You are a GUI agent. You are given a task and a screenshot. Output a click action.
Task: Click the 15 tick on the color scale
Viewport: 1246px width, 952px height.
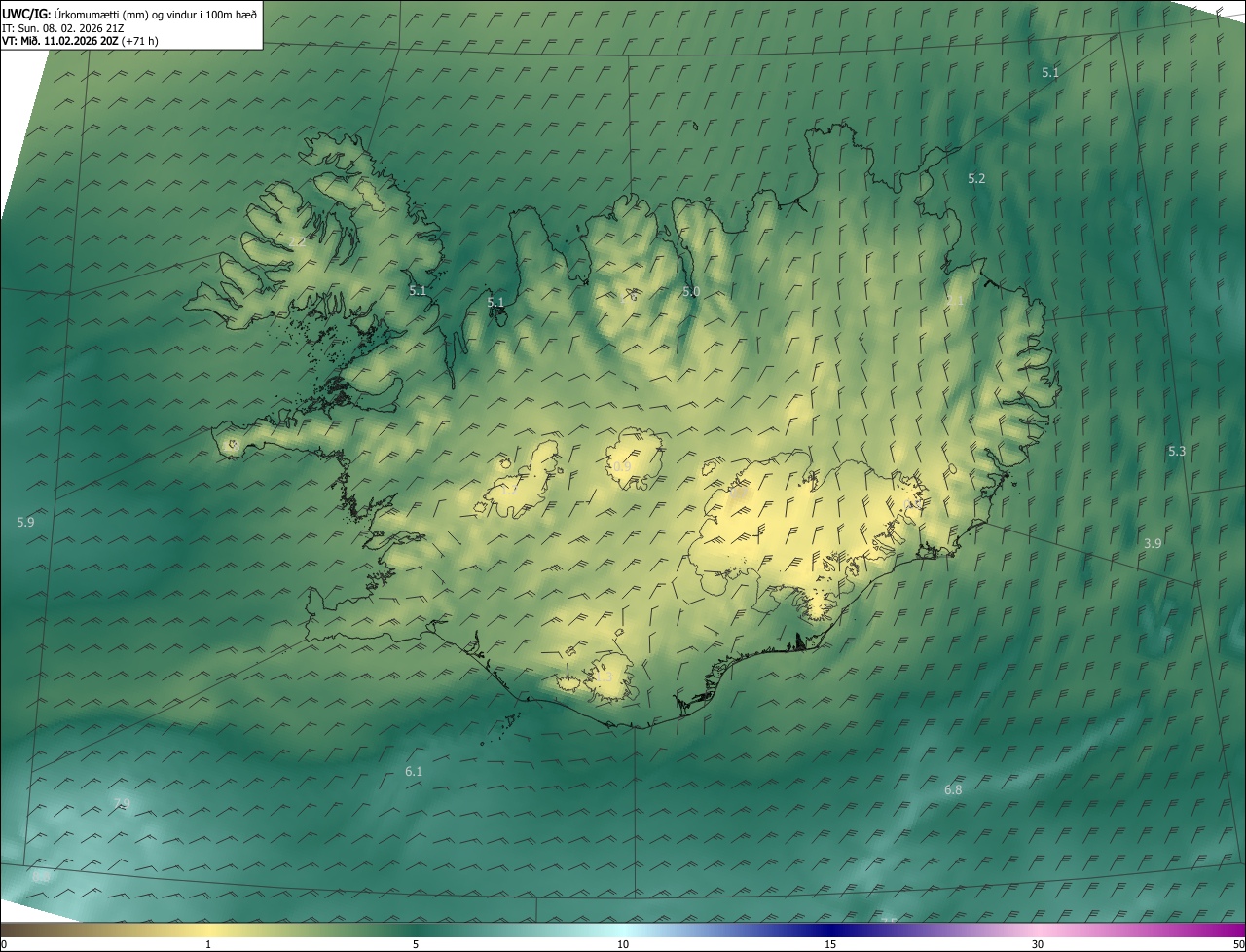(830, 945)
